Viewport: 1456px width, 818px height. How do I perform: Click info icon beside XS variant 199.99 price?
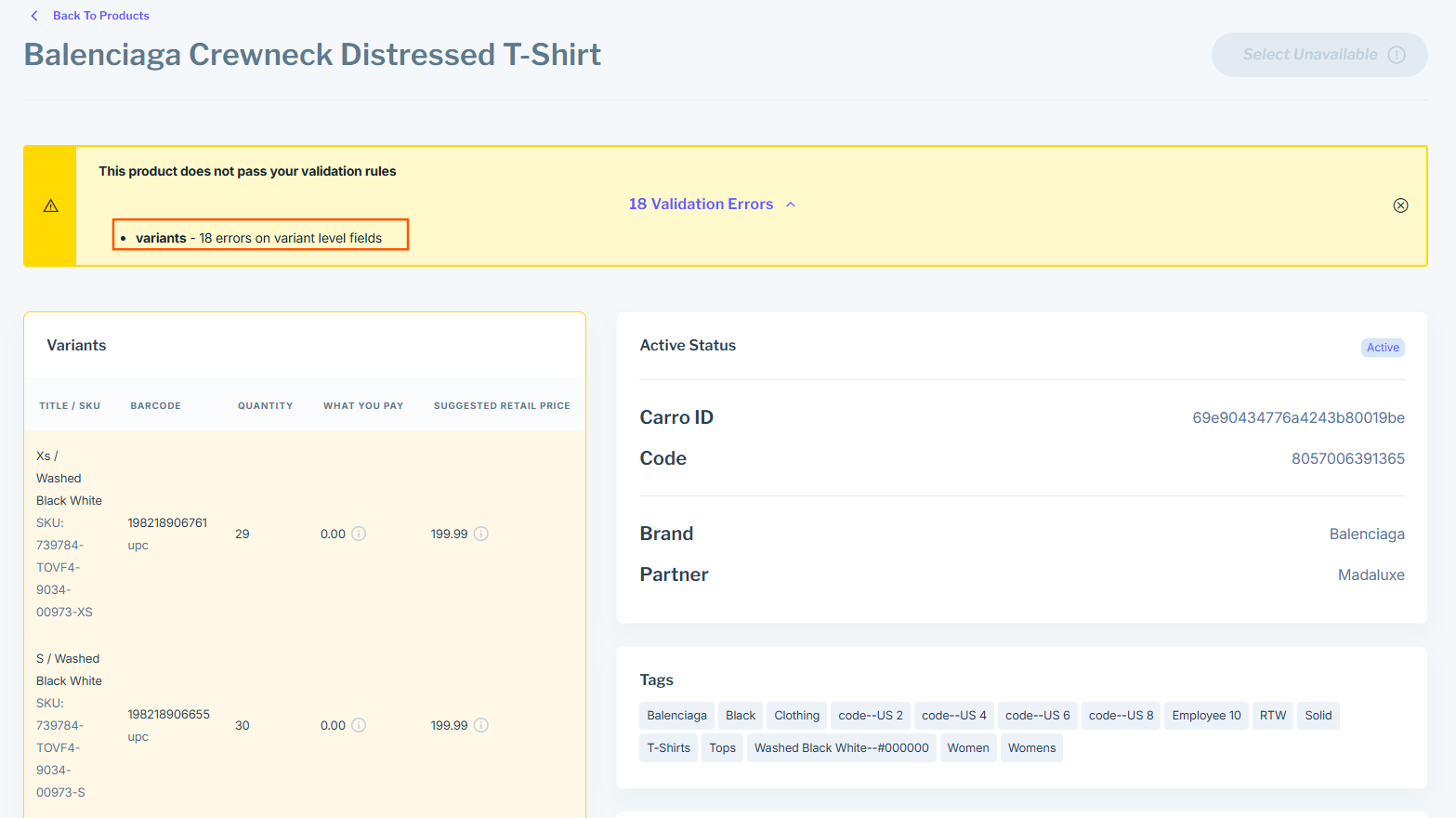[x=481, y=534]
